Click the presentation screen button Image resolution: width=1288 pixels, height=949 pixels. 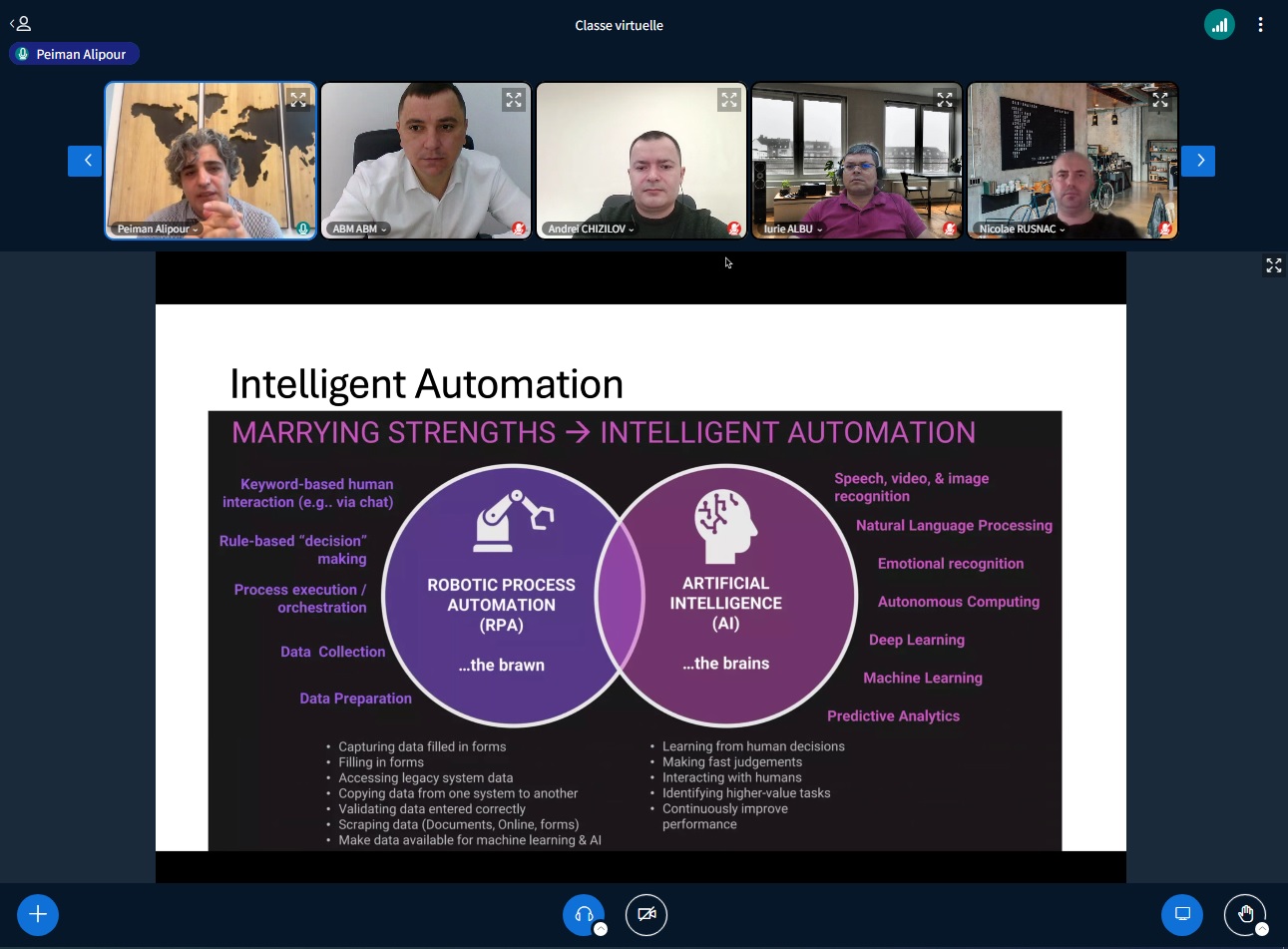point(1182,915)
